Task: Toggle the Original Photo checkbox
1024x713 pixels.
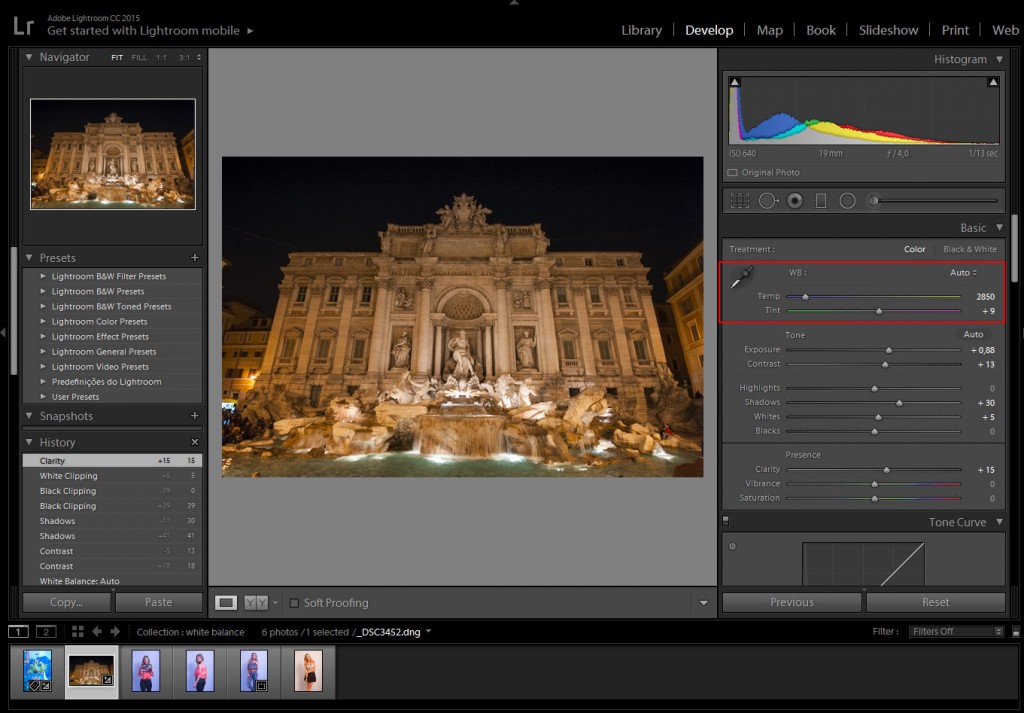Action: [x=732, y=172]
